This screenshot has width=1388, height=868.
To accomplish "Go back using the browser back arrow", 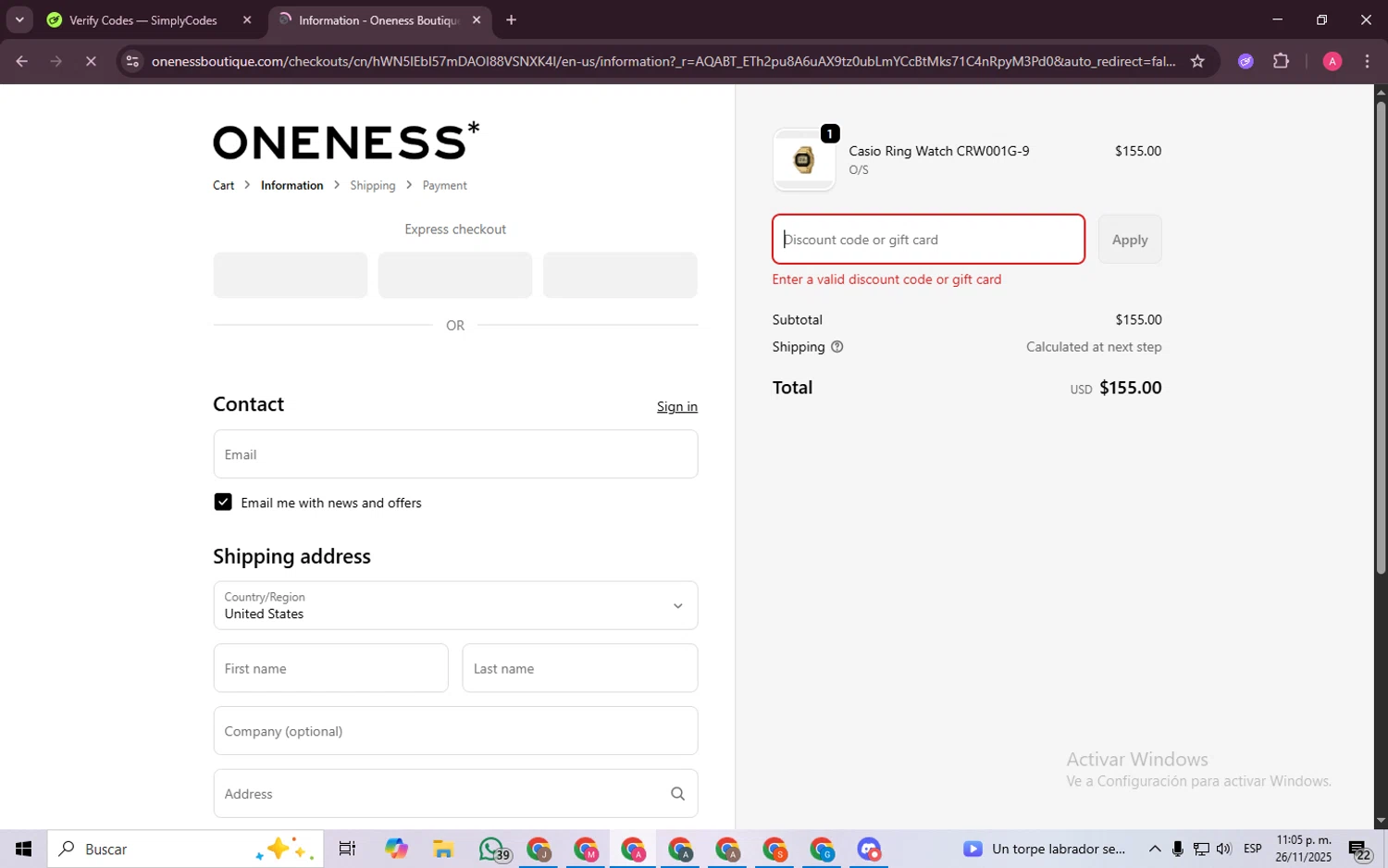I will (x=21, y=61).
